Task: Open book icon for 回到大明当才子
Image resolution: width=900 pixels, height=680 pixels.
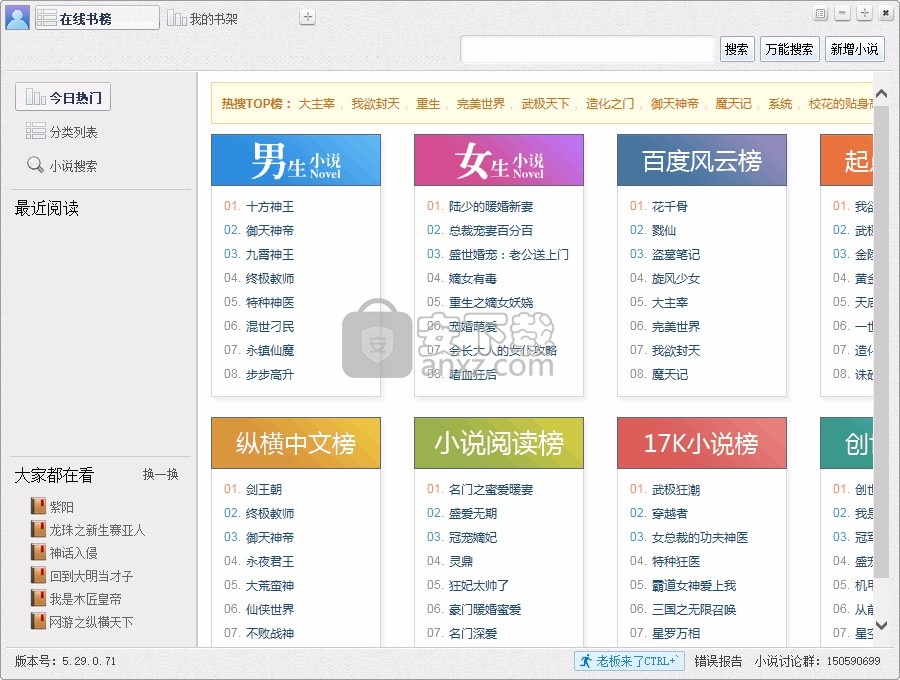Action: tap(38, 575)
